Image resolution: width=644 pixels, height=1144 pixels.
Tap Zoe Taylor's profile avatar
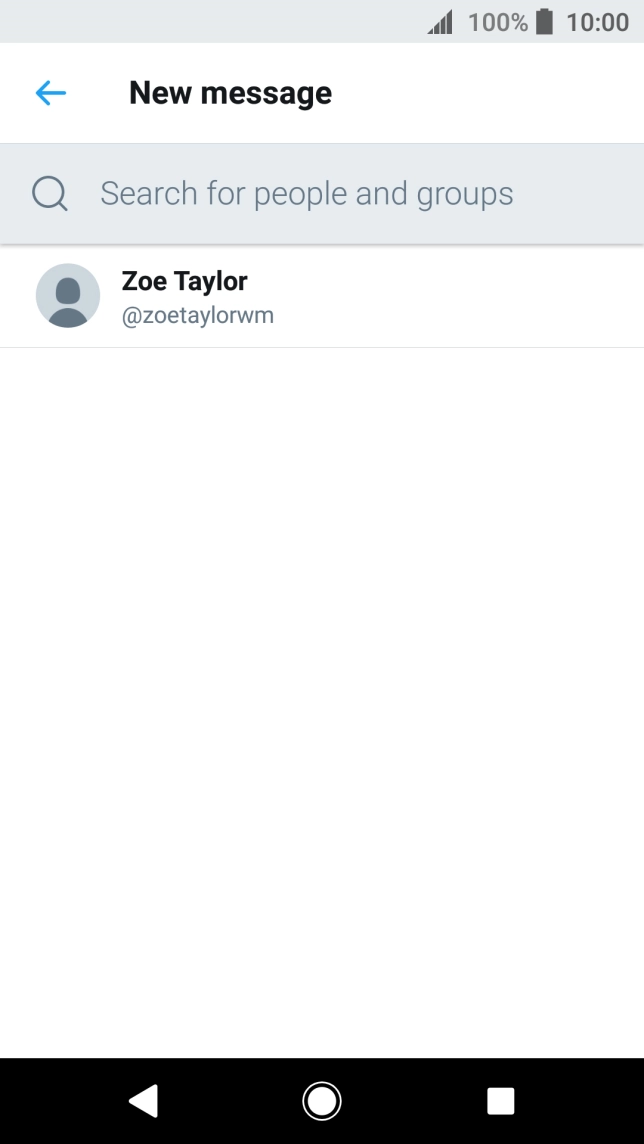click(x=68, y=296)
